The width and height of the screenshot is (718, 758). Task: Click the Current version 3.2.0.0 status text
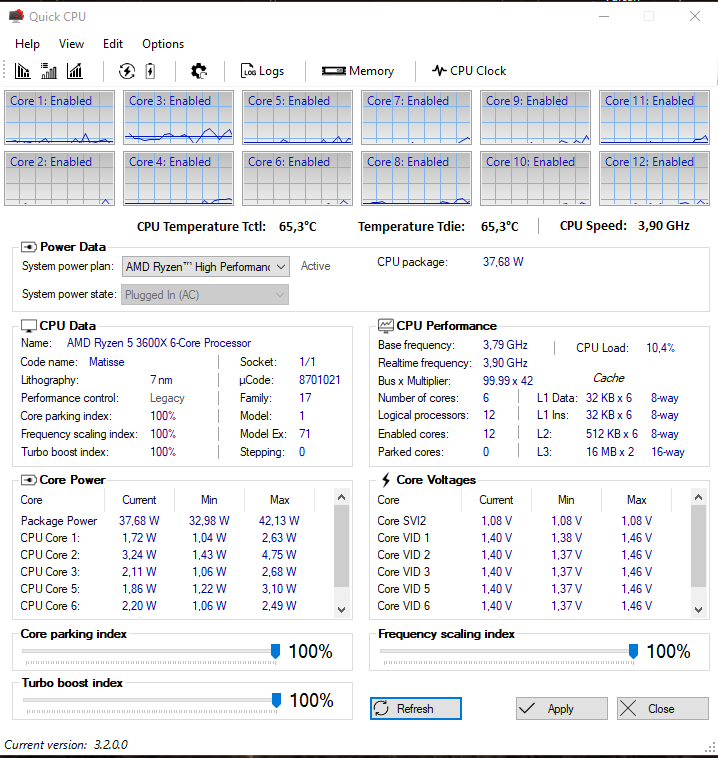pyautogui.click(x=66, y=744)
